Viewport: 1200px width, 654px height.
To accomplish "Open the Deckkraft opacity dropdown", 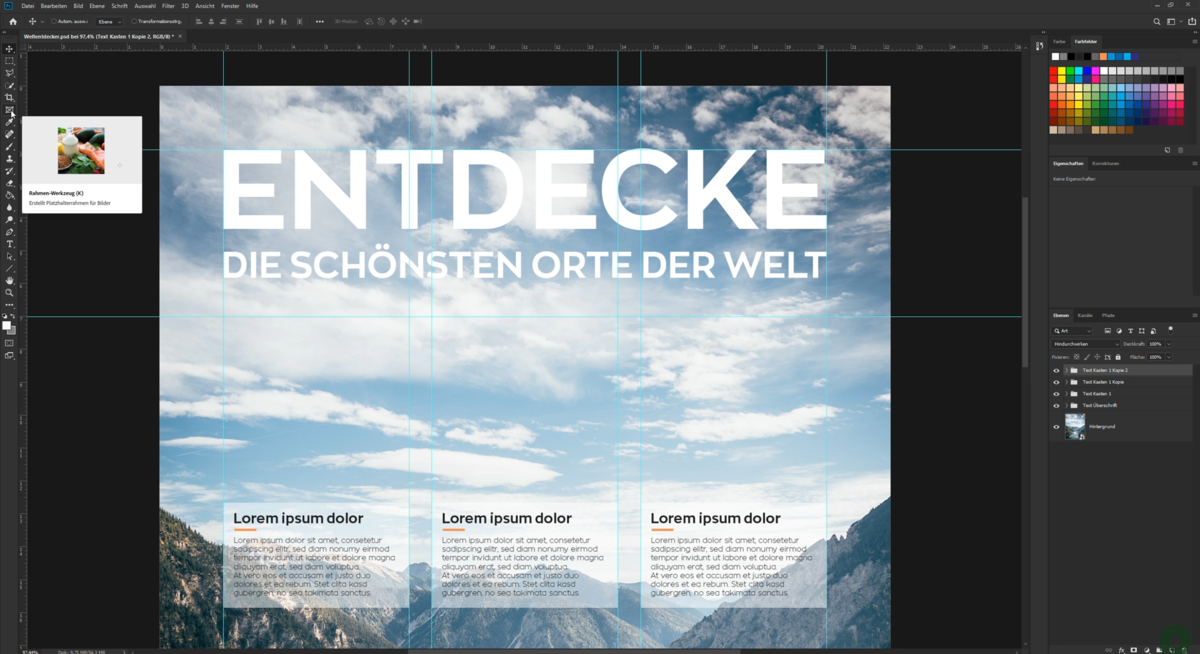I will coord(1169,344).
